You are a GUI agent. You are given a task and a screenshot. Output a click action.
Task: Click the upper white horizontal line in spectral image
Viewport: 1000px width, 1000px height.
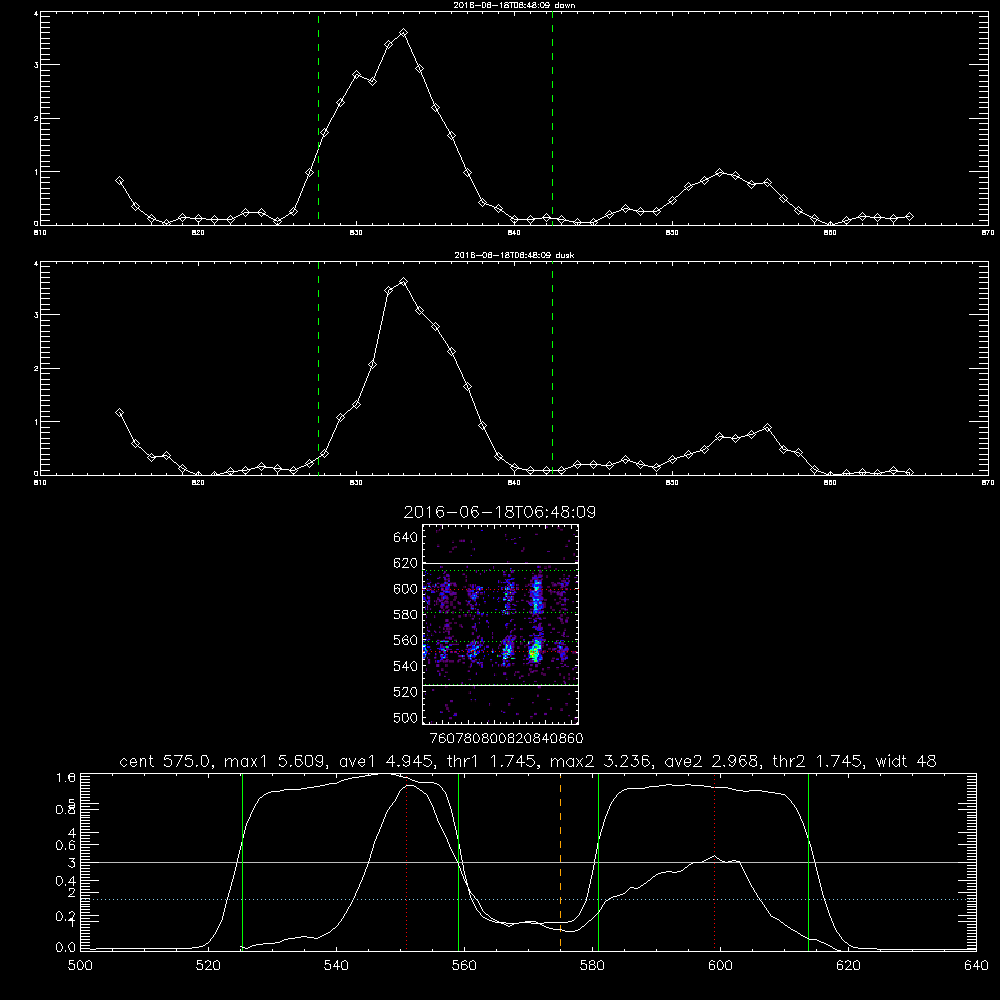click(501, 563)
